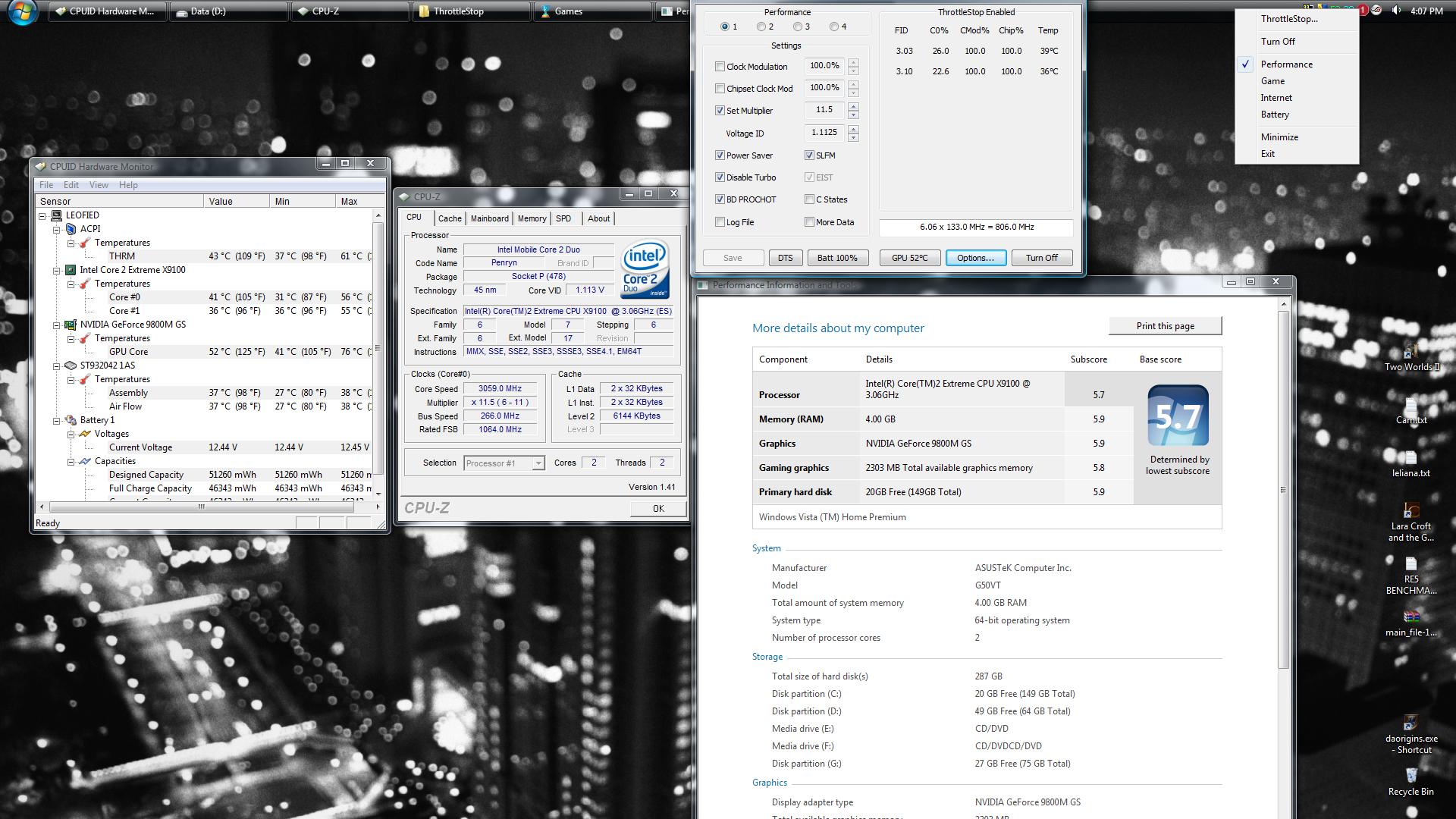1456x819 pixels.
Task: Collapse the Capacities node
Action: (71, 461)
